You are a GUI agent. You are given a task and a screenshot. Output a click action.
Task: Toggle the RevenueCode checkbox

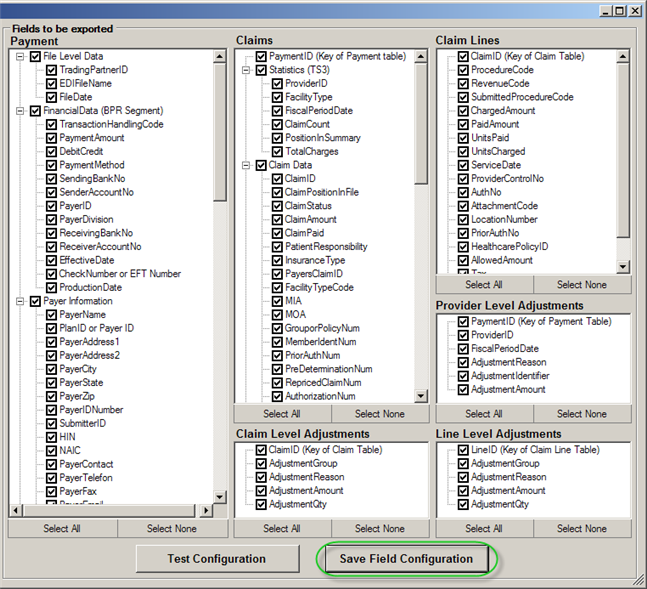[463, 84]
